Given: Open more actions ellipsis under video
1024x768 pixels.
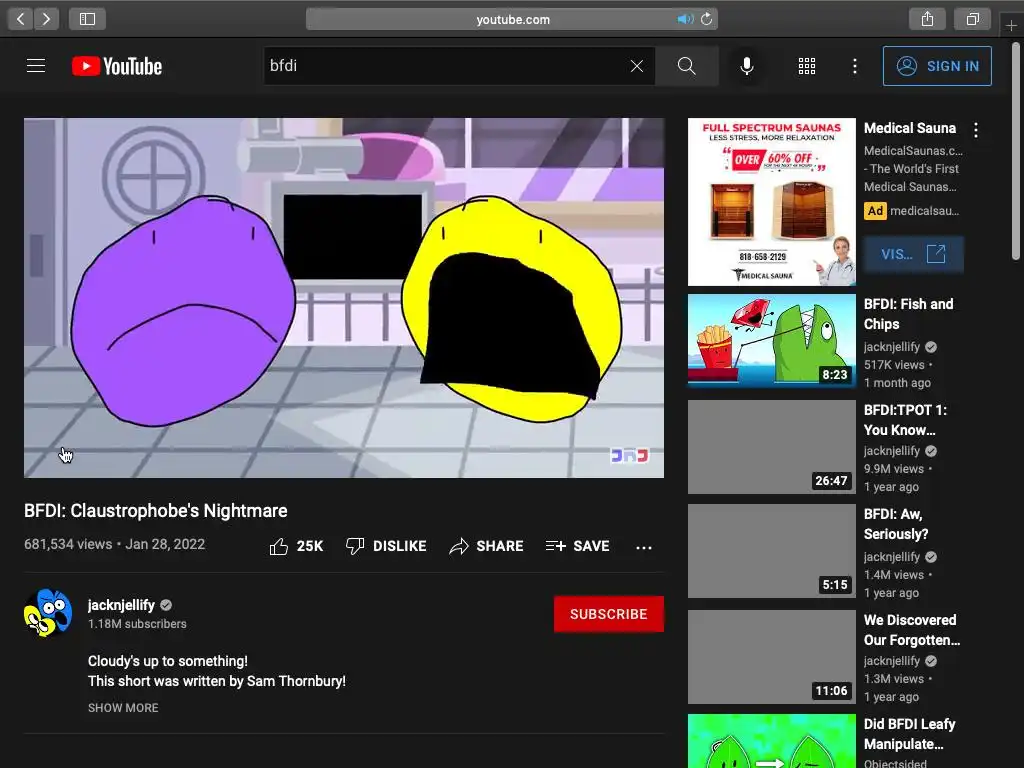Looking at the screenshot, I should [x=644, y=547].
